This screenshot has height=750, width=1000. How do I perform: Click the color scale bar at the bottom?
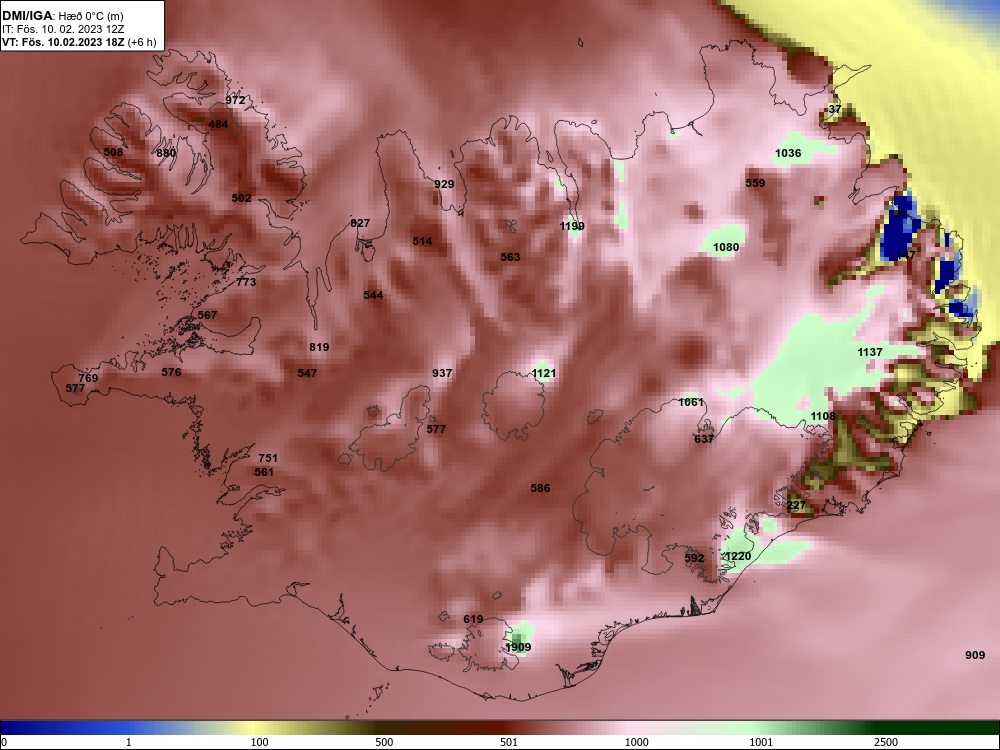tap(500, 728)
